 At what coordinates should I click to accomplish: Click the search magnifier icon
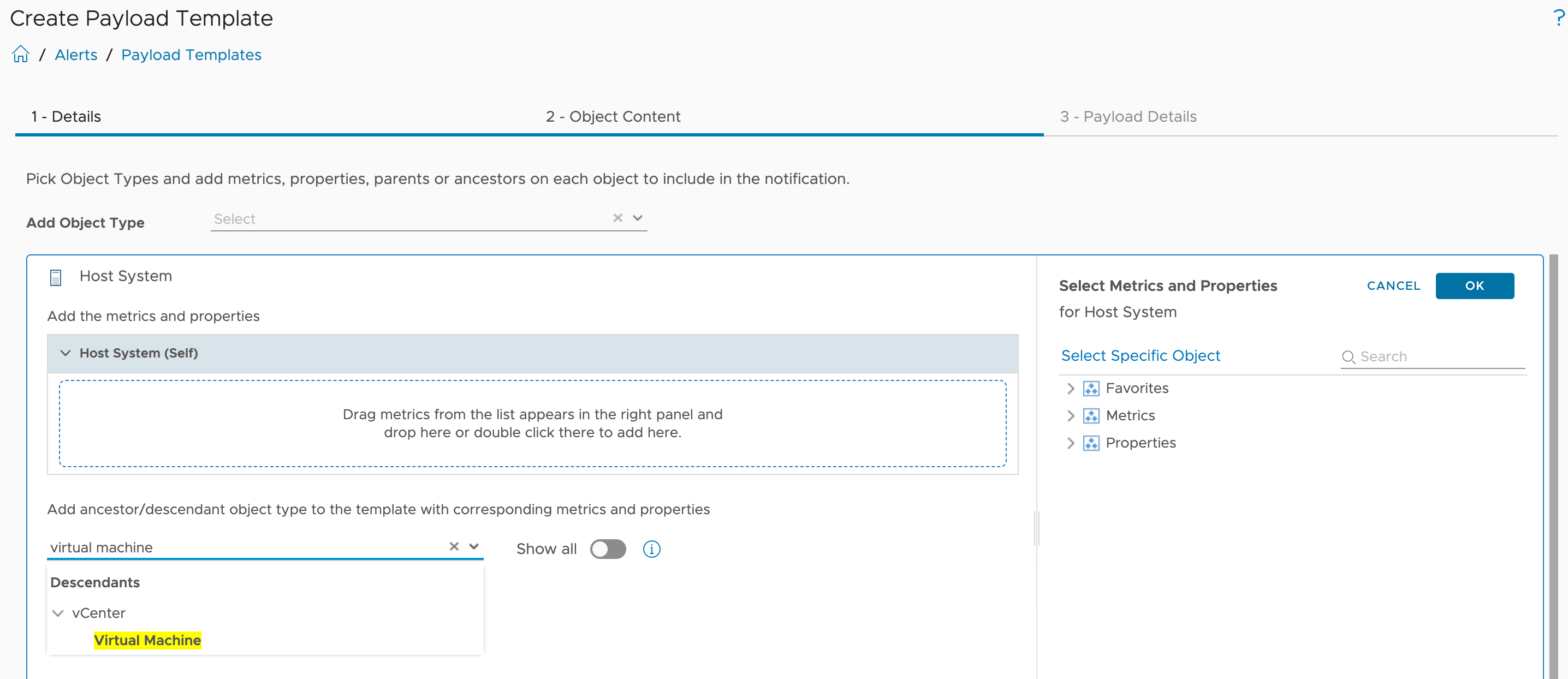pos(1349,357)
